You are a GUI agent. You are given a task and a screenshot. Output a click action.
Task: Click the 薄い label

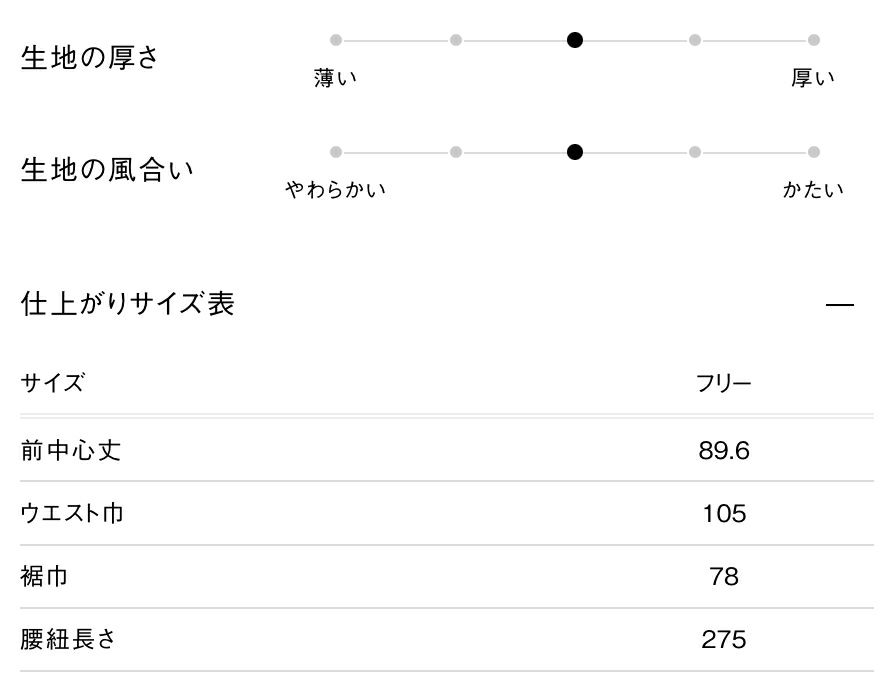(x=336, y=78)
